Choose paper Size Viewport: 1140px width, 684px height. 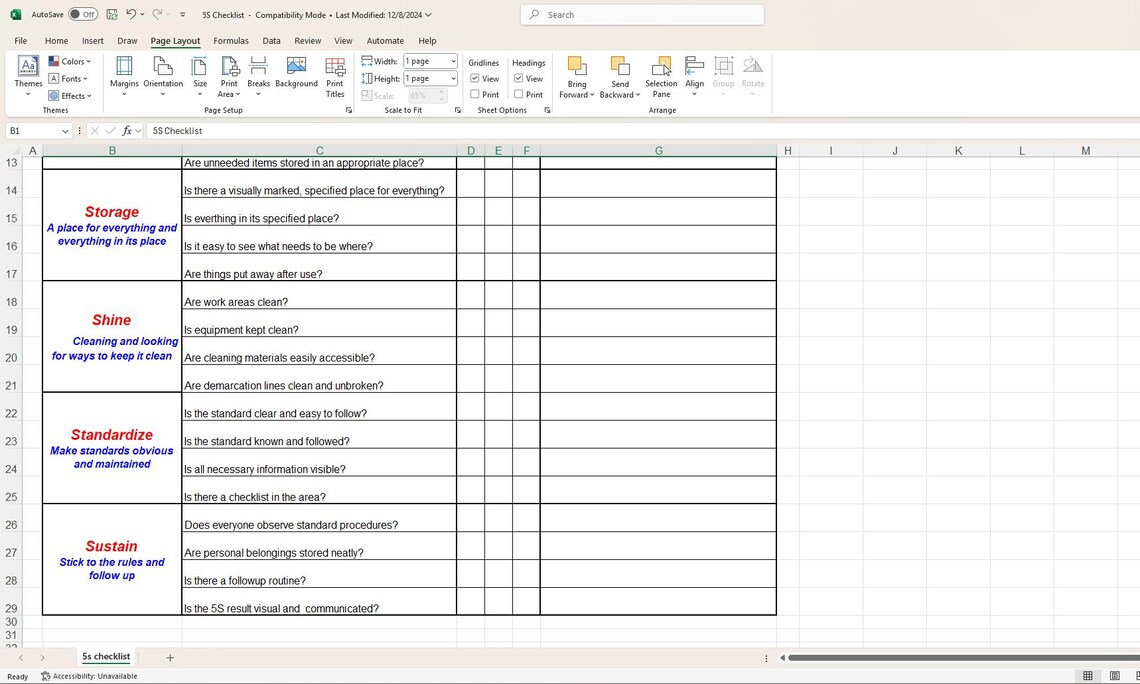pos(200,76)
